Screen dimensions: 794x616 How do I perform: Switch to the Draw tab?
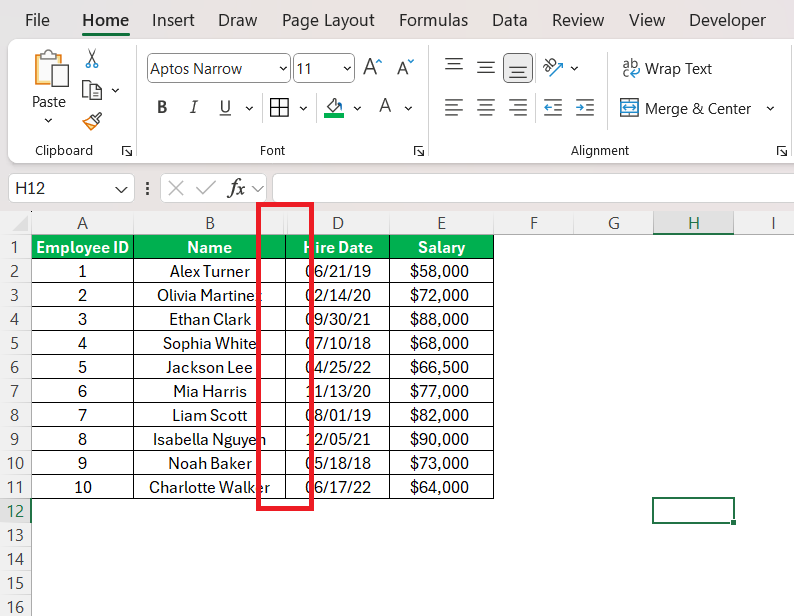pyautogui.click(x=237, y=20)
